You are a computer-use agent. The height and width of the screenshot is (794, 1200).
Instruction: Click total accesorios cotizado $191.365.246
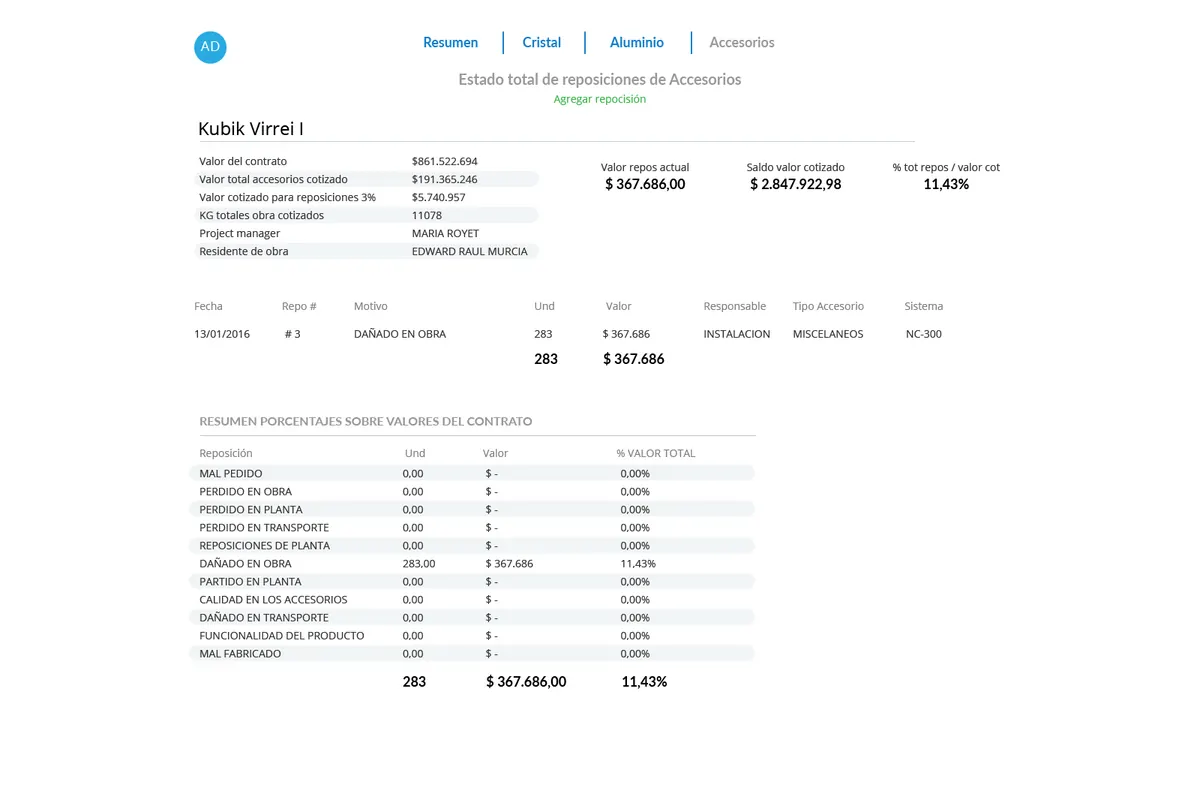pos(445,179)
